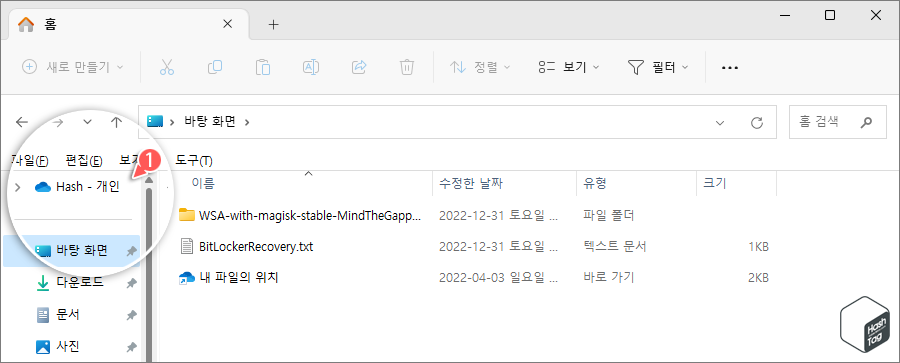Open the 보기 view dropdown in toolbar
Screen dimensions: 900x363
pyautogui.click(x=569, y=67)
